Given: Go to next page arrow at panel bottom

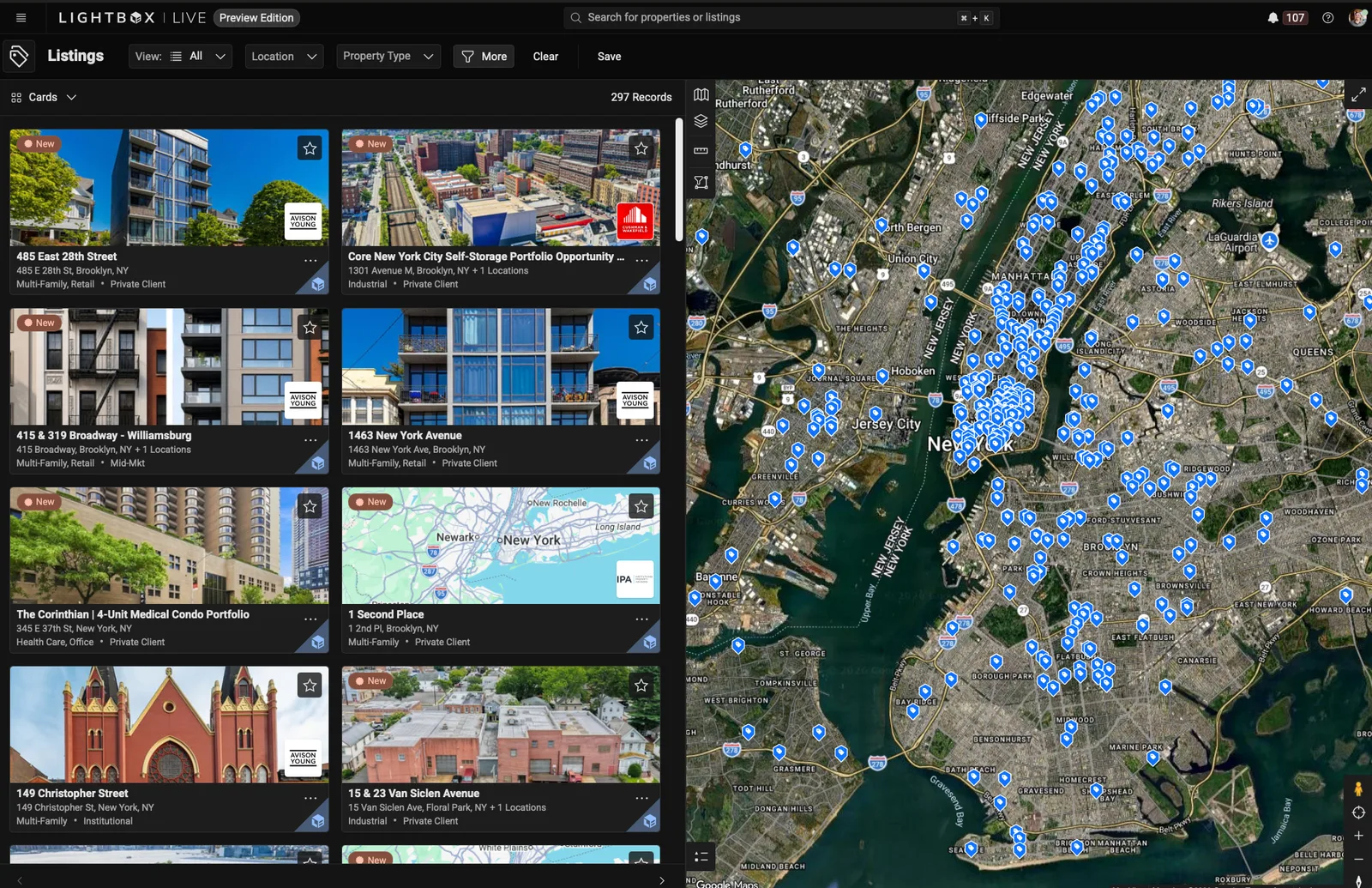Looking at the screenshot, I should coord(661,880).
